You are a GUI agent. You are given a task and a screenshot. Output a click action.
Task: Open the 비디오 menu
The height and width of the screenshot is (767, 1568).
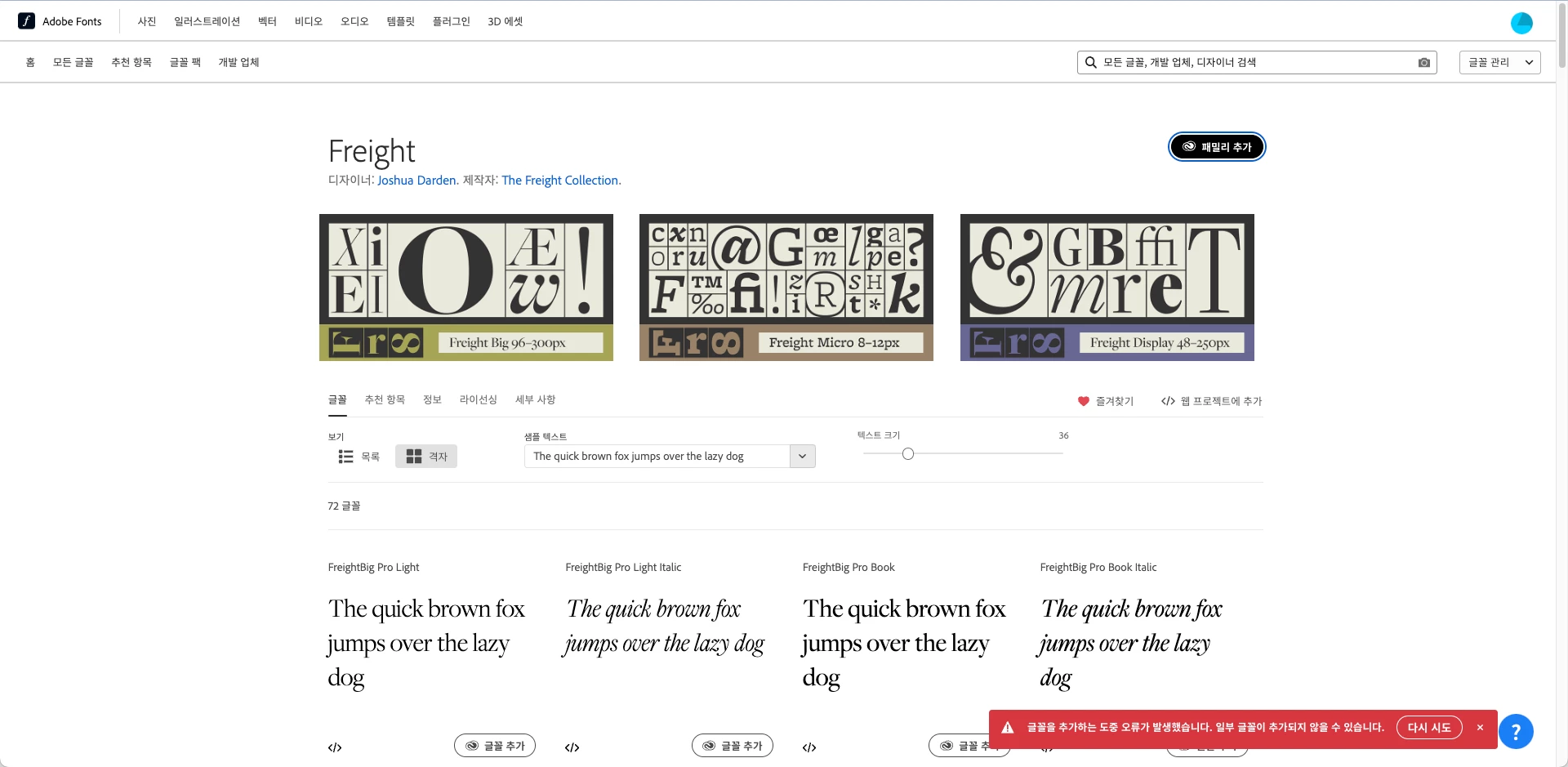click(x=309, y=21)
